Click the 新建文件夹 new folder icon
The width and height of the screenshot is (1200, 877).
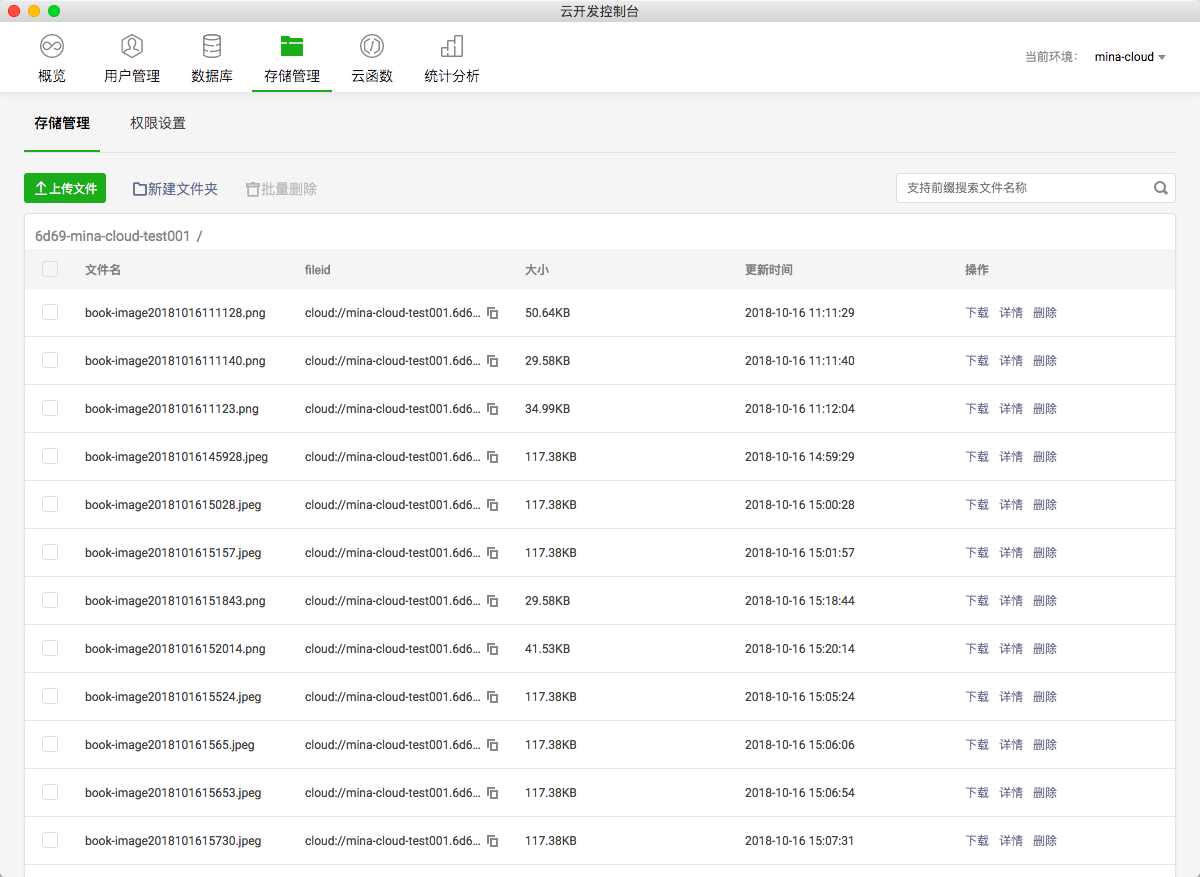(140, 189)
